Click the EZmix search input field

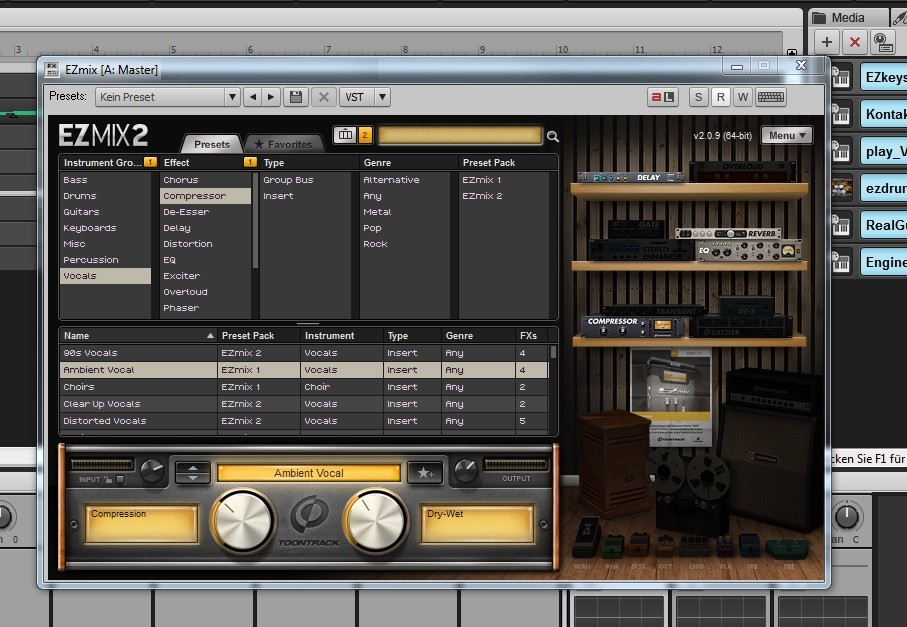click(460, 135)
